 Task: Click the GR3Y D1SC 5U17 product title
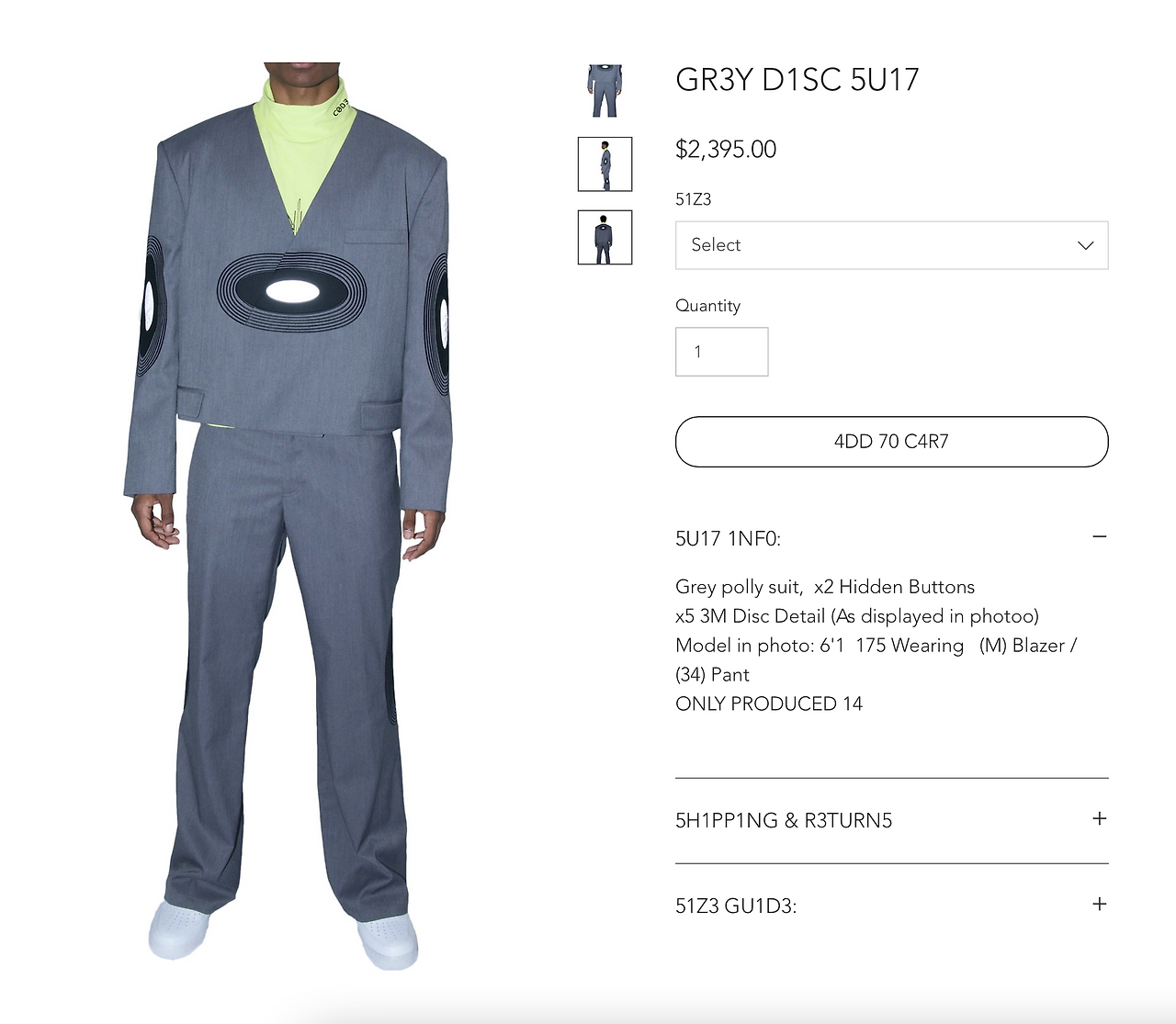pyautogui.click(x=797, y=80)
